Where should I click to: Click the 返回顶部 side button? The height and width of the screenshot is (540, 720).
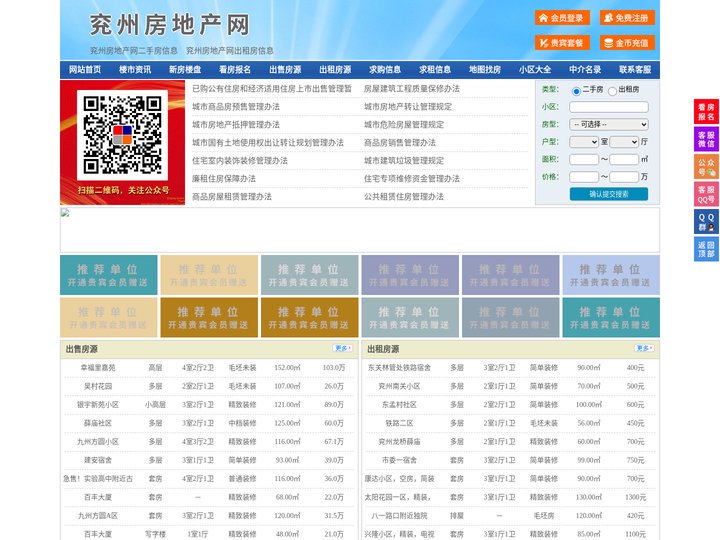coord(706,249)
